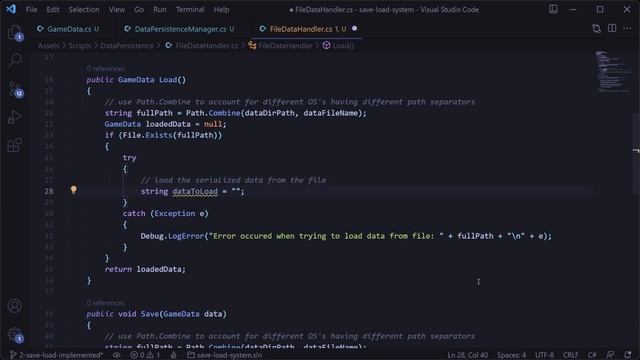Open the File menu

(x=31, y=9)
